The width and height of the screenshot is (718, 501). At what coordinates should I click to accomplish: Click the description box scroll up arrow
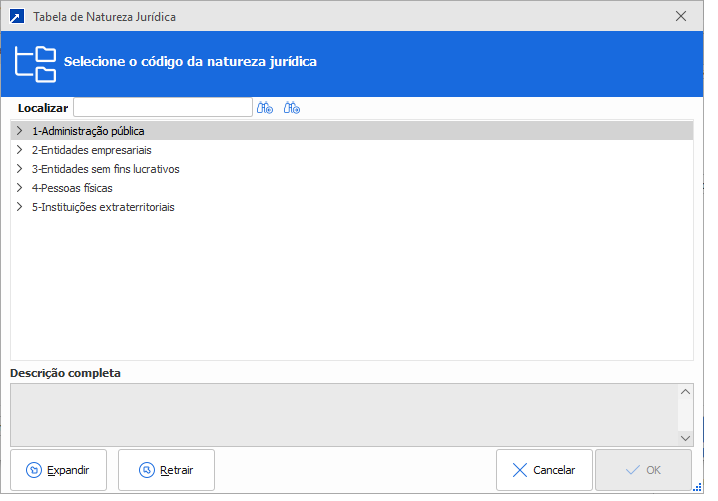tap(685, 393)
